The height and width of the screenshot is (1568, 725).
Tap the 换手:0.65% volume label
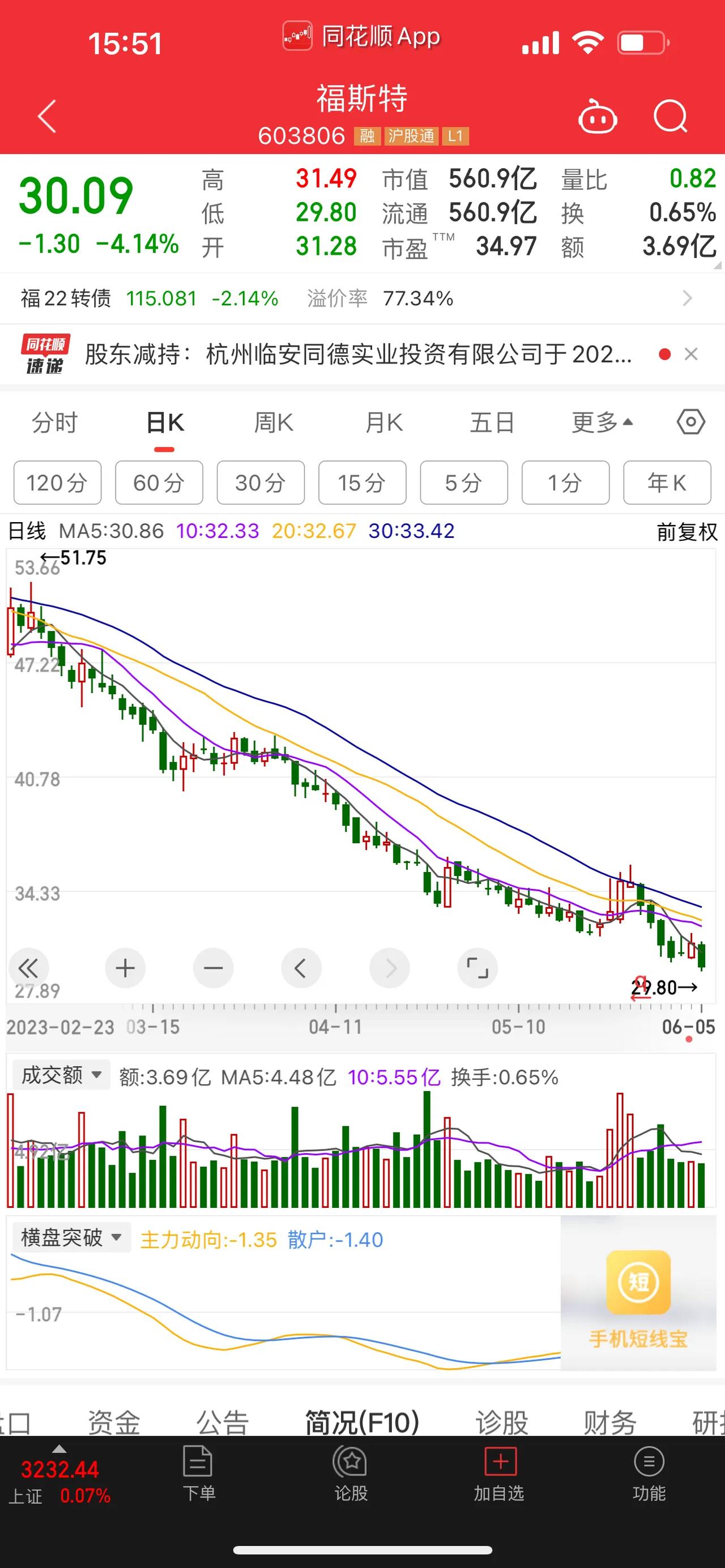pyautogui.click(x=505, y=1077)
